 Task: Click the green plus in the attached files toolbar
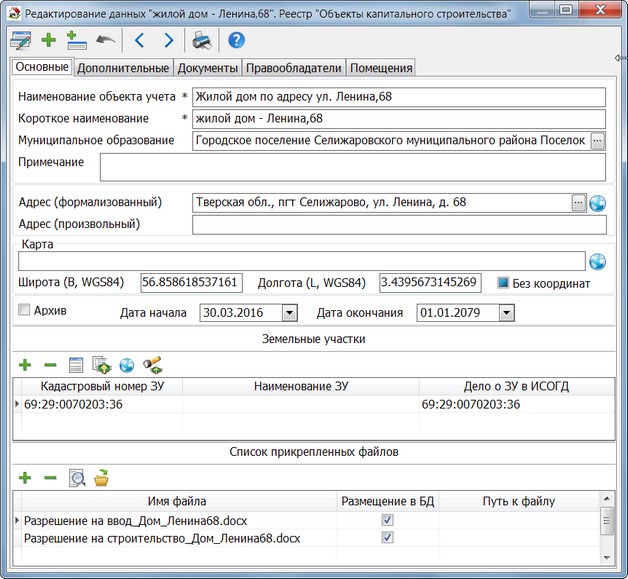click(x=25, y=478)
